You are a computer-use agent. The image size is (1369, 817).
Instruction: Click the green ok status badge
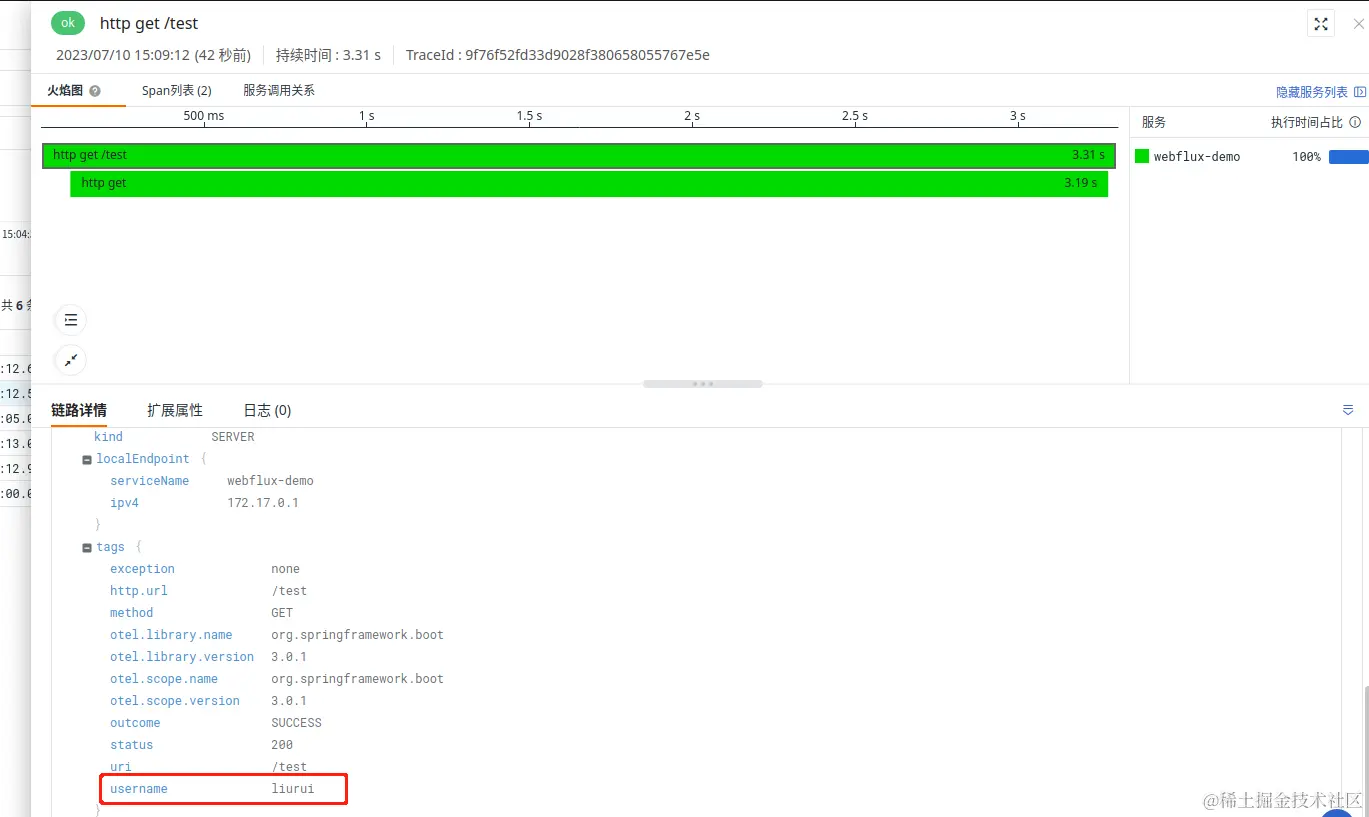[68, 23]
